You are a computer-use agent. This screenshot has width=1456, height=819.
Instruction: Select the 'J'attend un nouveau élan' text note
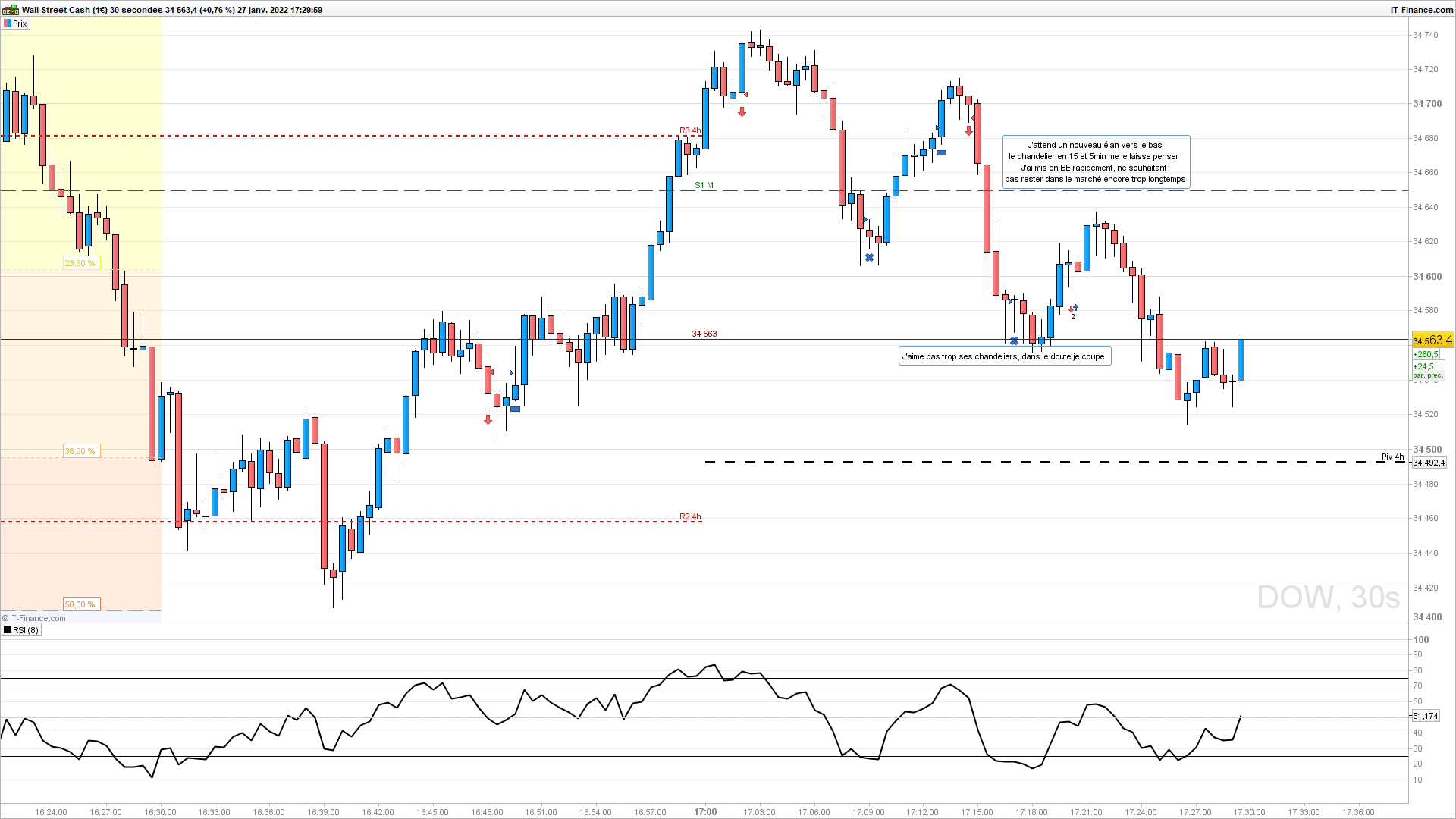[x=1095, y=162]
